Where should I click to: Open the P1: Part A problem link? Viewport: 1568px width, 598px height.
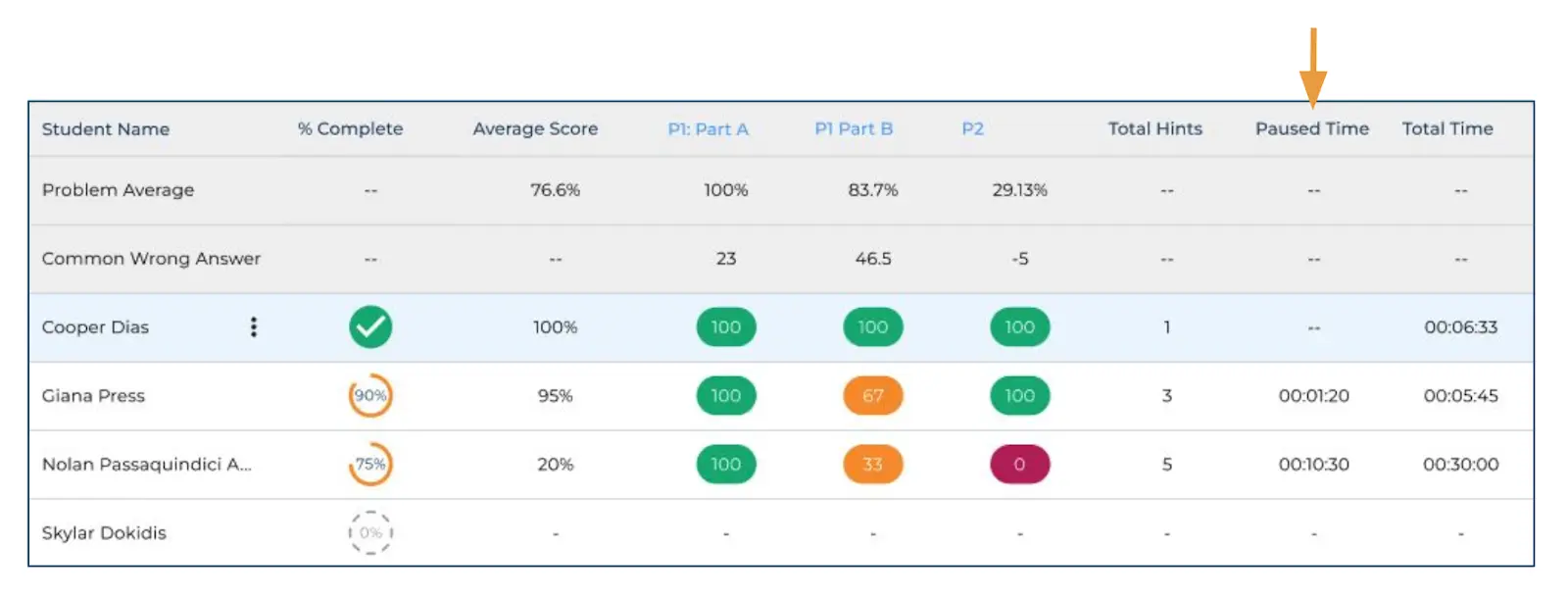pos(708,128)
